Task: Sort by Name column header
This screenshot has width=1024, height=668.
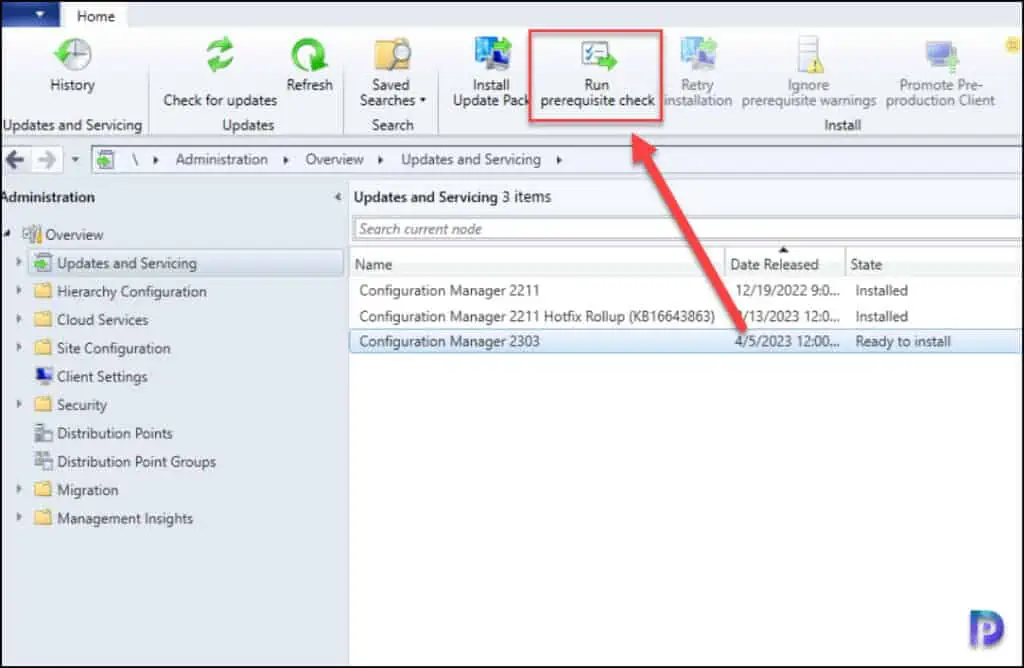Action: click(537, 264)
